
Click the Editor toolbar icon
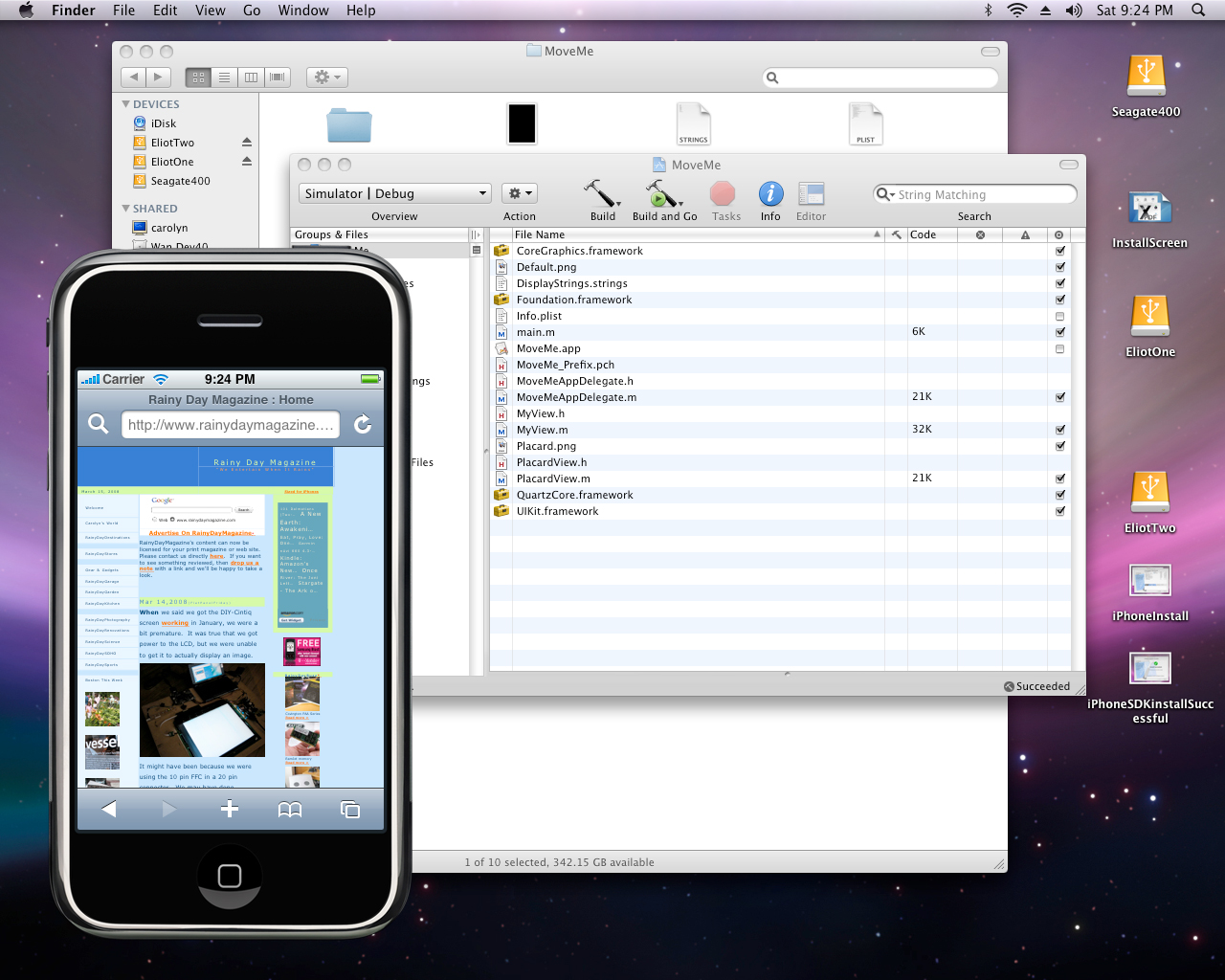coord(811,194)
